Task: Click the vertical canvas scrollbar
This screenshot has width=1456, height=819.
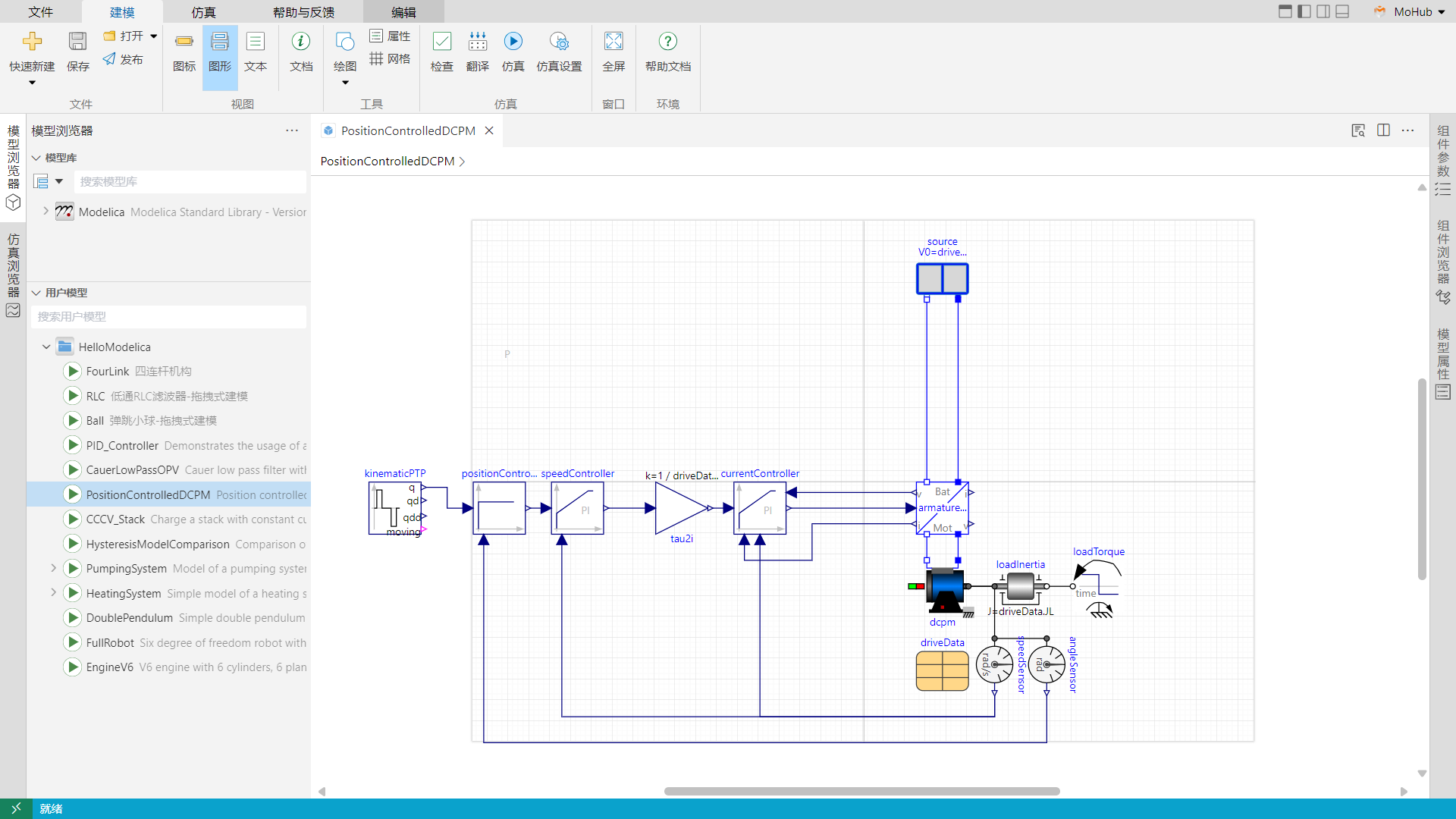Action: [1422, 479]
